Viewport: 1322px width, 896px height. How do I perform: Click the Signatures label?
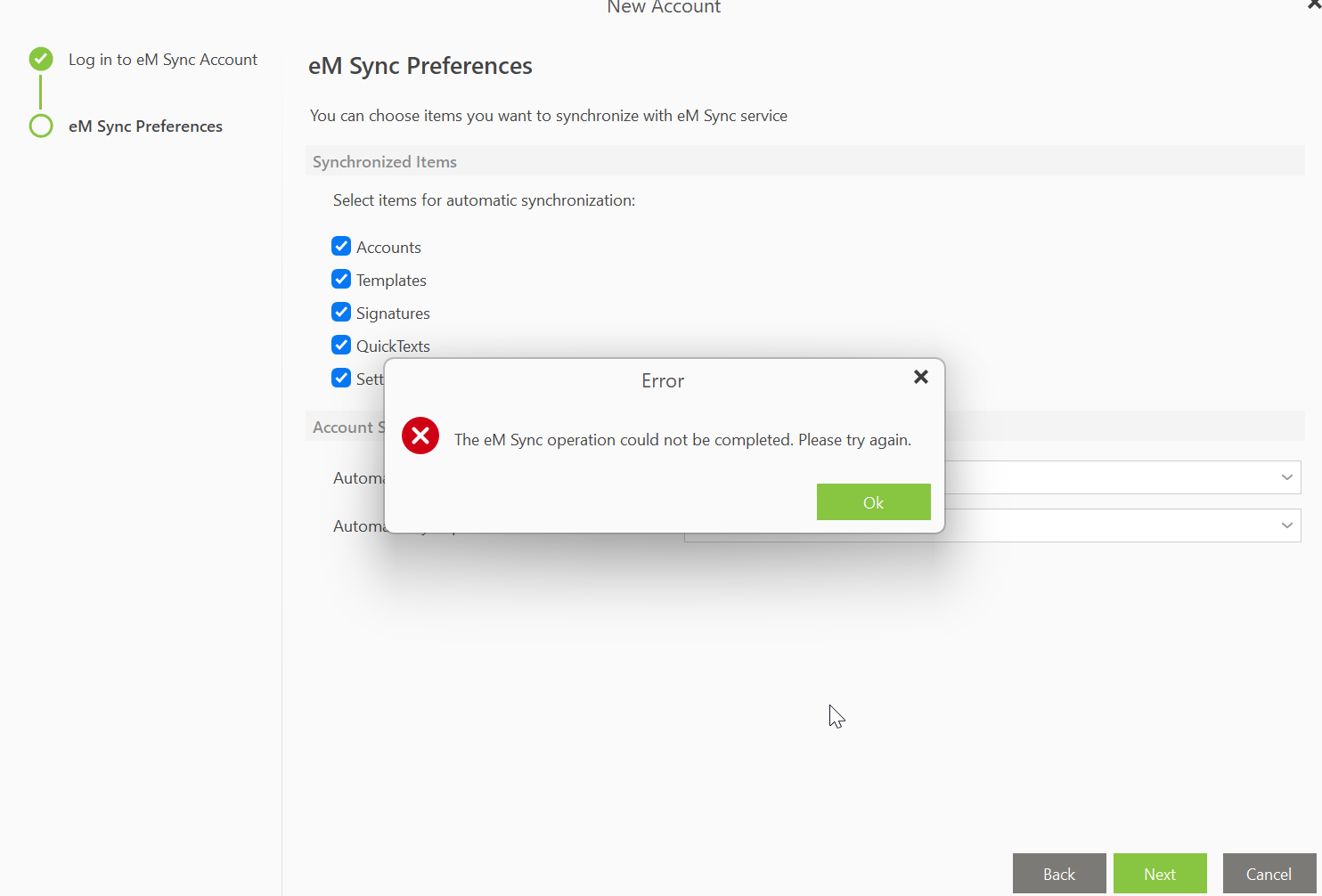pos(393,314)
